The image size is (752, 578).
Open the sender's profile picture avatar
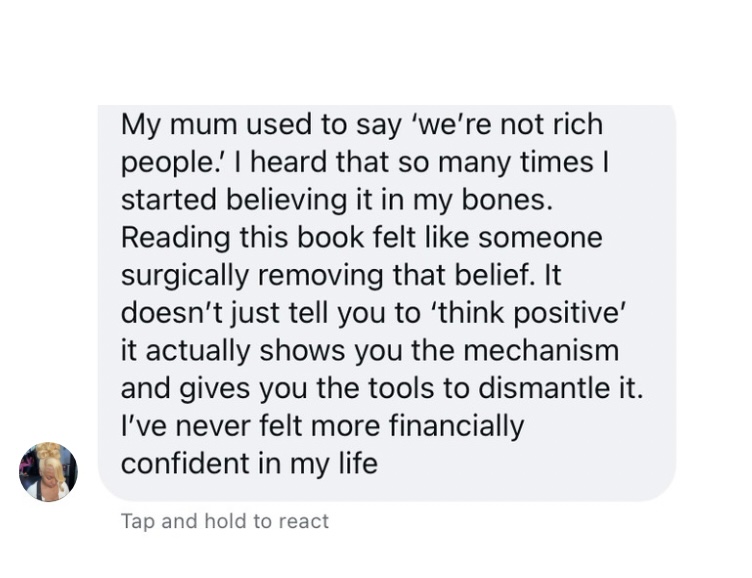[48, 472]
